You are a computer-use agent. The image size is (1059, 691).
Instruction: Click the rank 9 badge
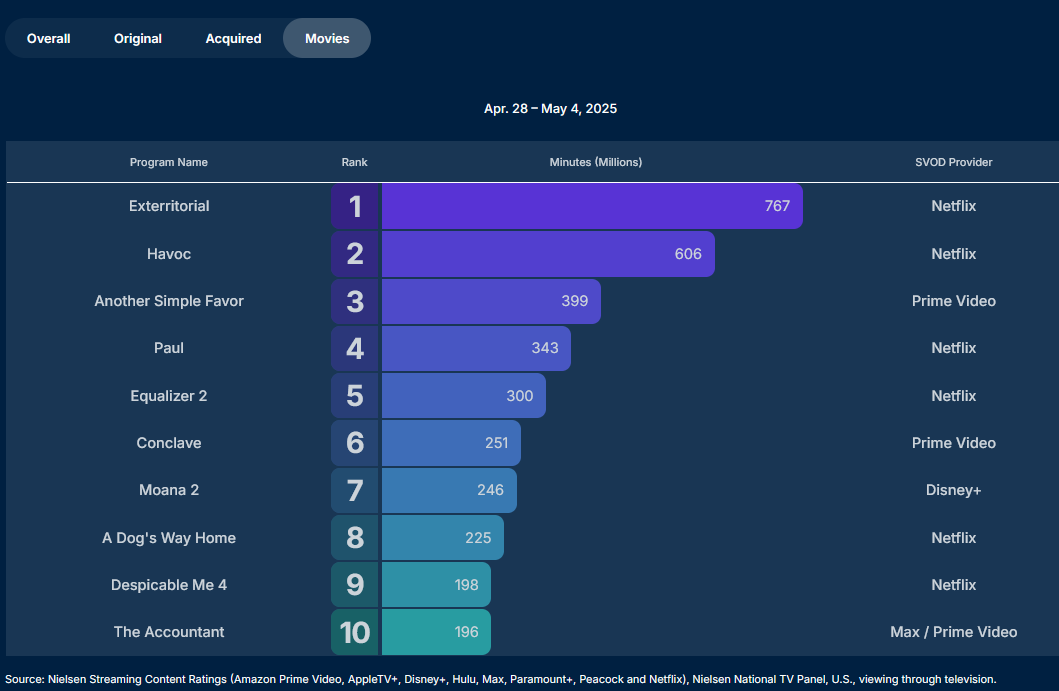(x=355, y=585)
